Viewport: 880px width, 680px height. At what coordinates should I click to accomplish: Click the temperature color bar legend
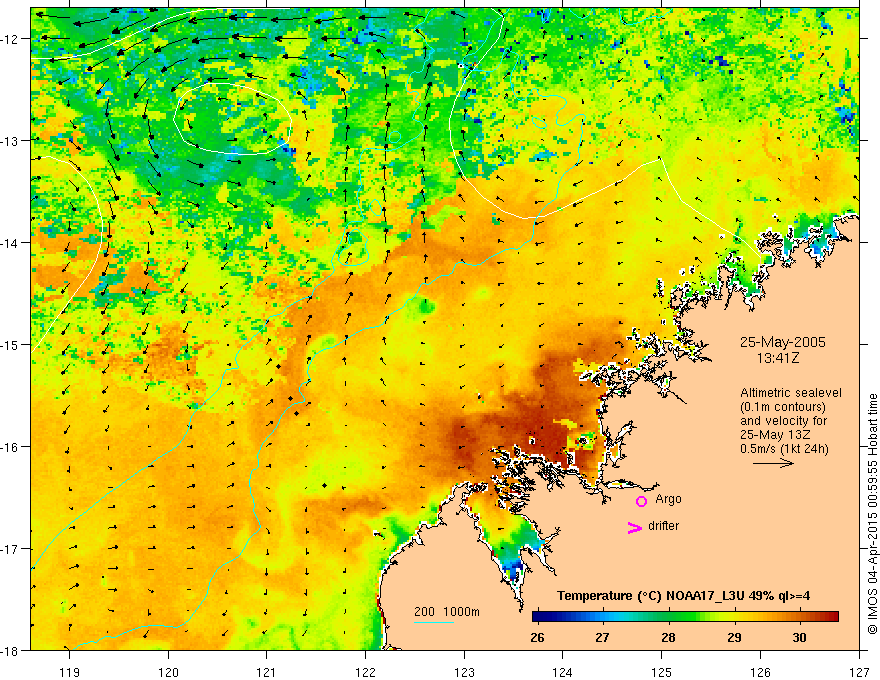(x=685, y=617)
